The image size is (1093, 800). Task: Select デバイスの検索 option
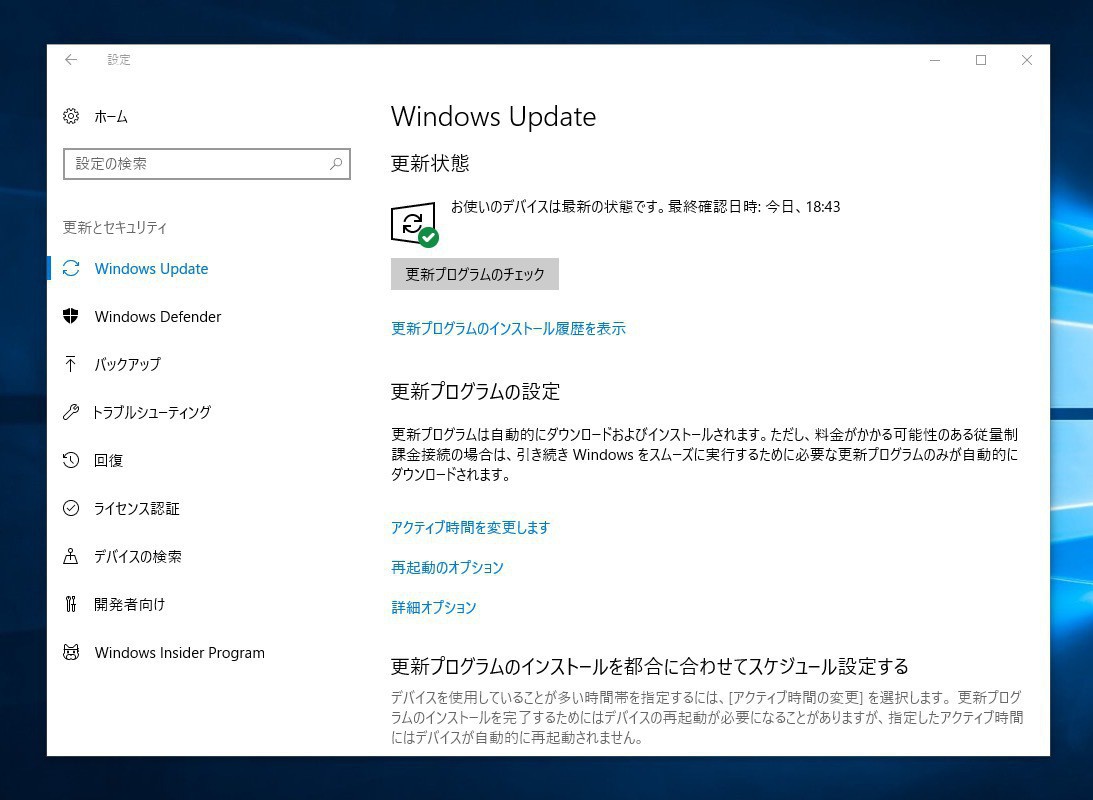[x=138, y=557]
